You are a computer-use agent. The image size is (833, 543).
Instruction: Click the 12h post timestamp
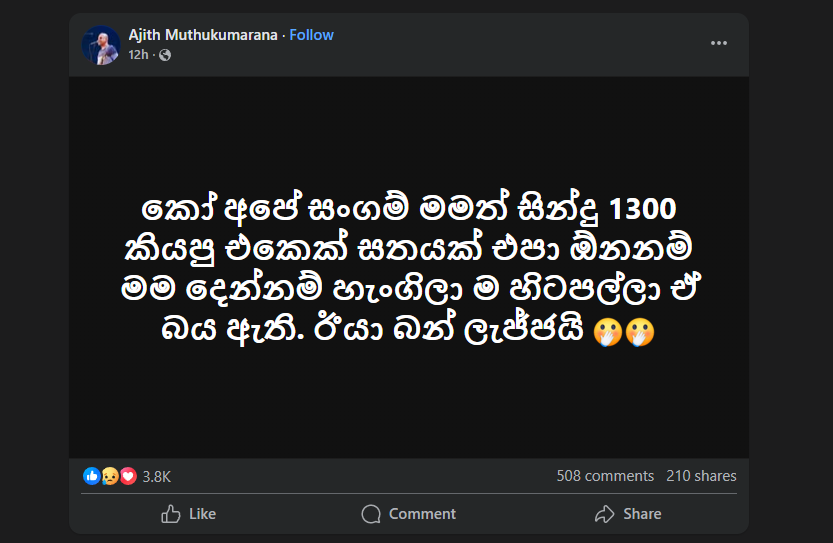[138, 55]
